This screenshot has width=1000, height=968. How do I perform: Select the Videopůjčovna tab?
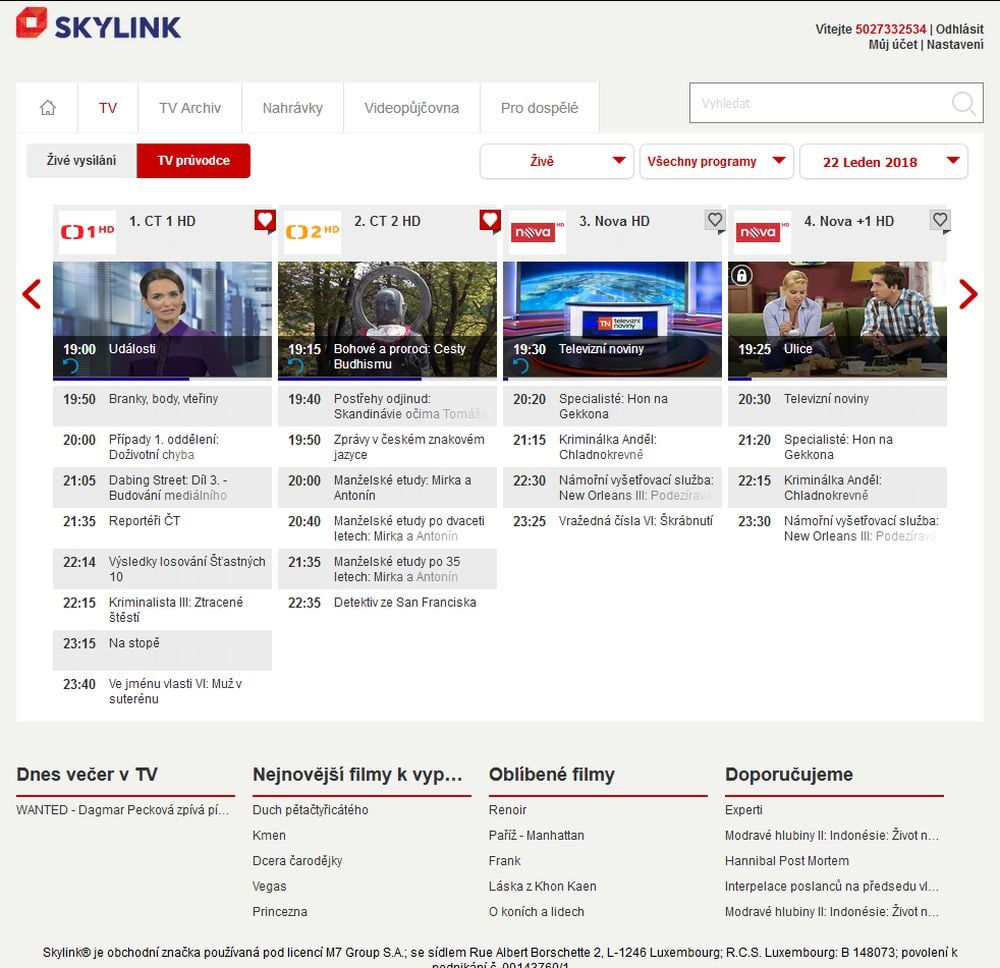coord(411,107)
